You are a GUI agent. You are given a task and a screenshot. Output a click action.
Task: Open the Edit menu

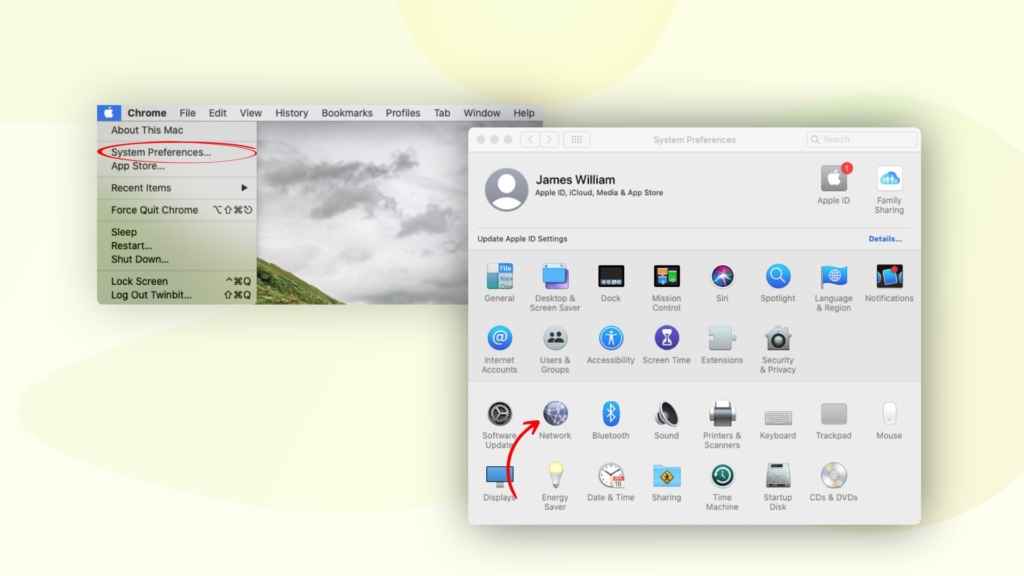coord(217,112)
